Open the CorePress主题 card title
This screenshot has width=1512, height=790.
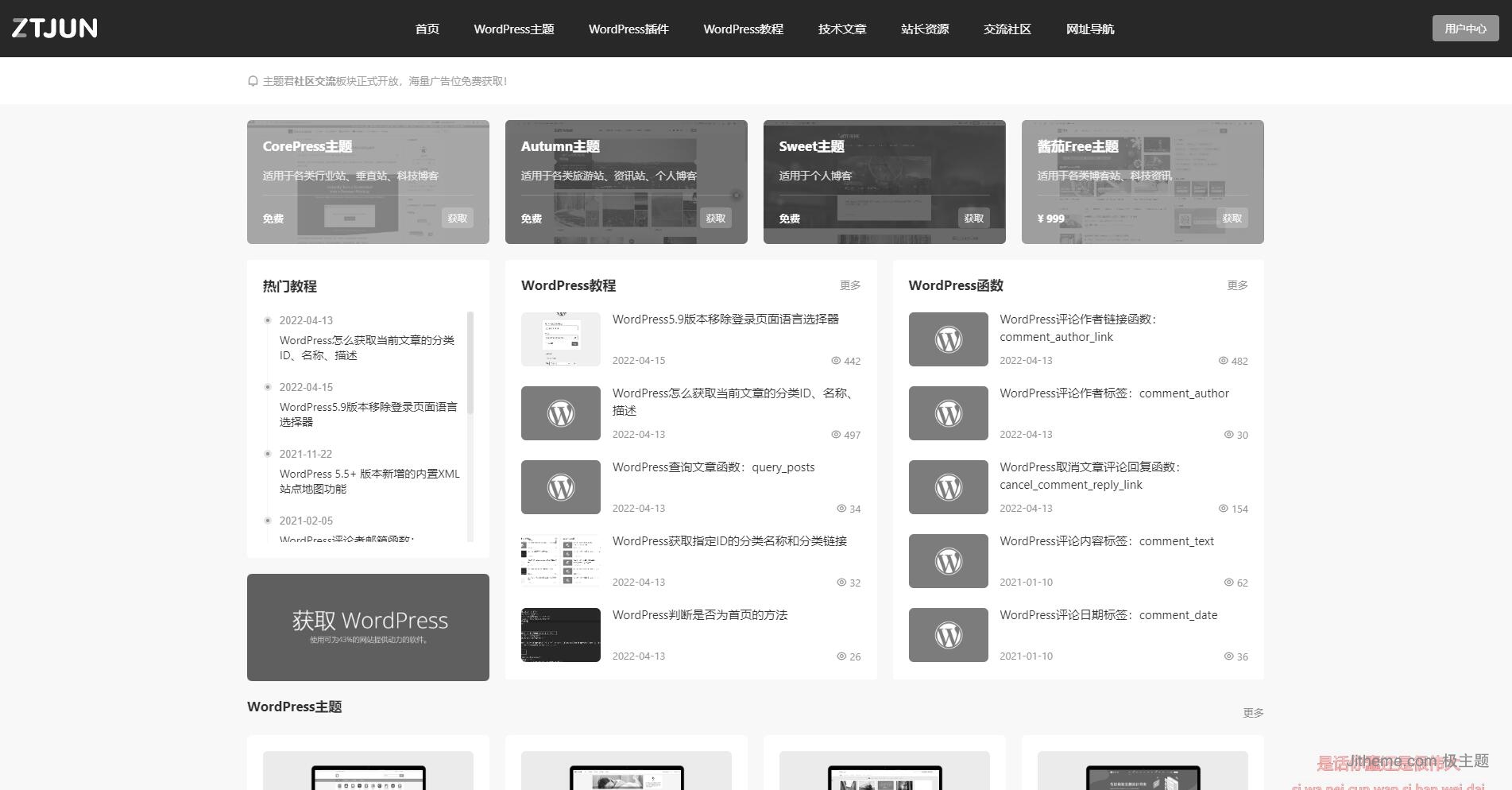(307, 146)
